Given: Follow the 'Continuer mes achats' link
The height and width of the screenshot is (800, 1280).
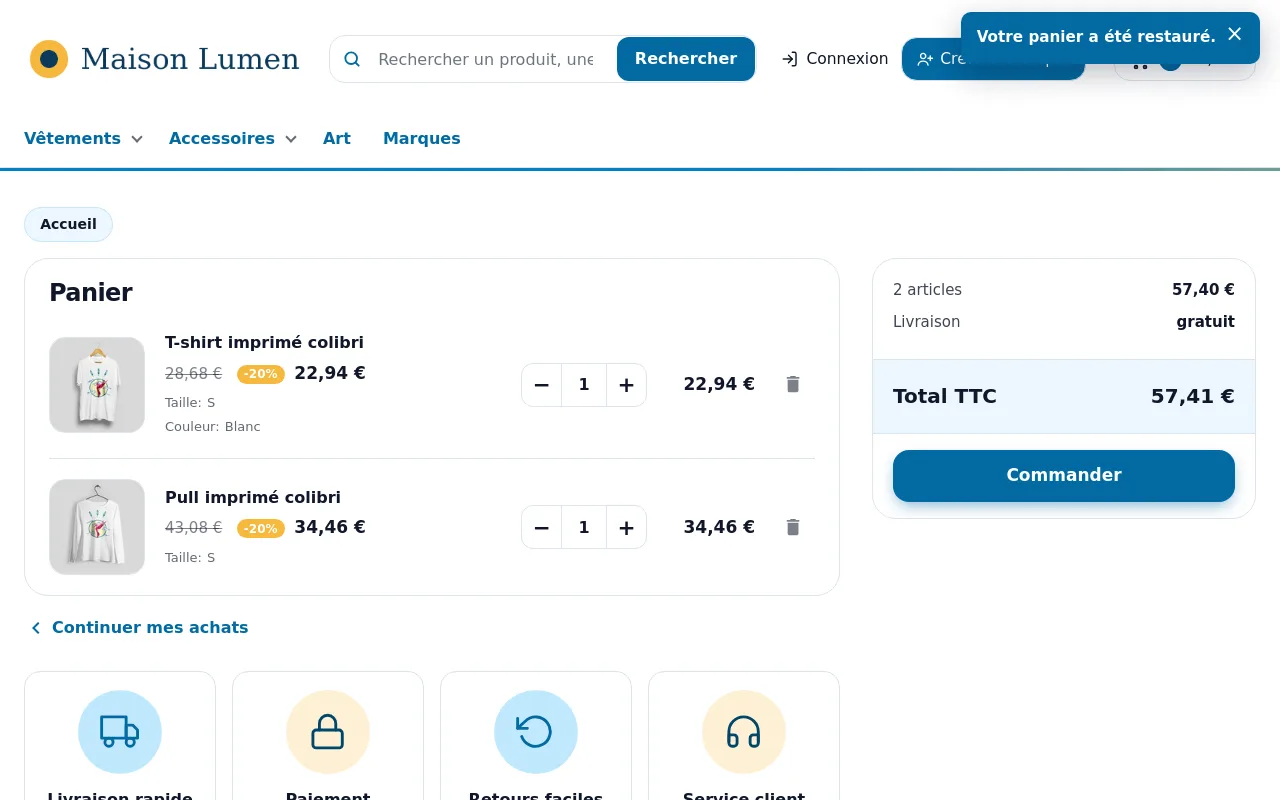Looking at the screenshot, I should [138, 627].
